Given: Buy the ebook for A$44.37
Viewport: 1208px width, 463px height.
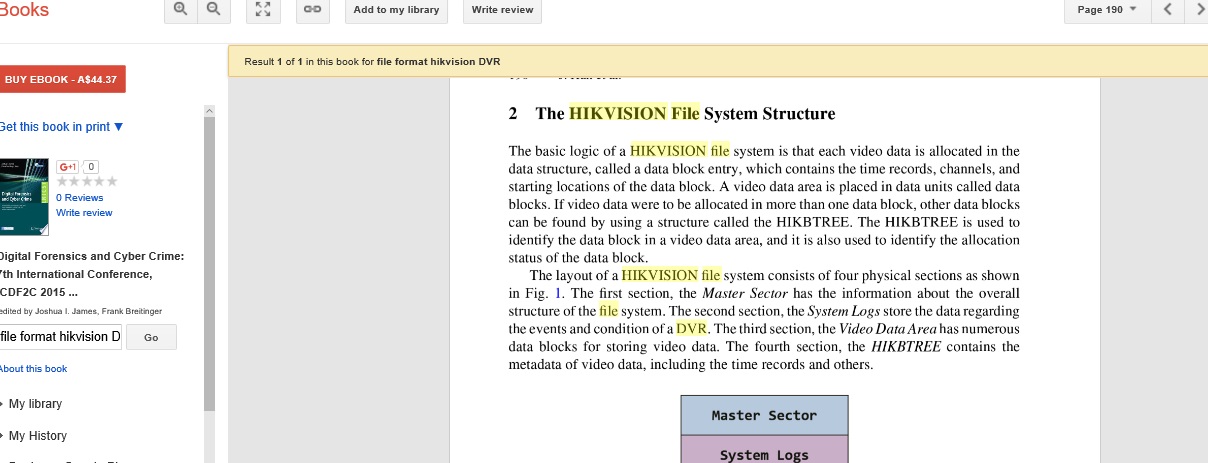Looking at the screenshot, I should tap(62, 79).
